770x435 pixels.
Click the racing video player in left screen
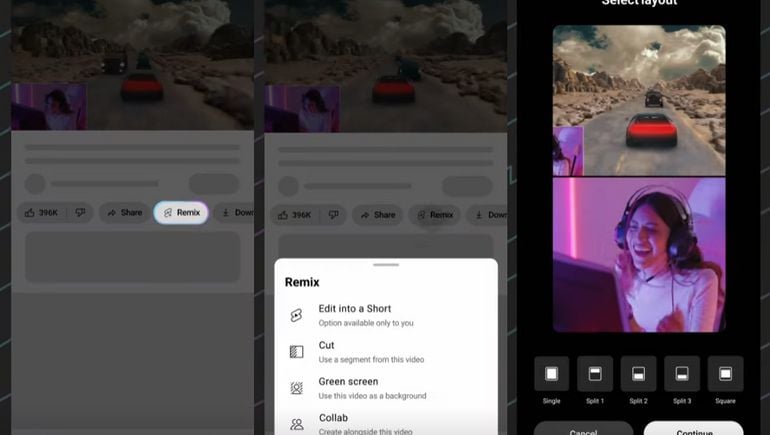coord(132,66)
